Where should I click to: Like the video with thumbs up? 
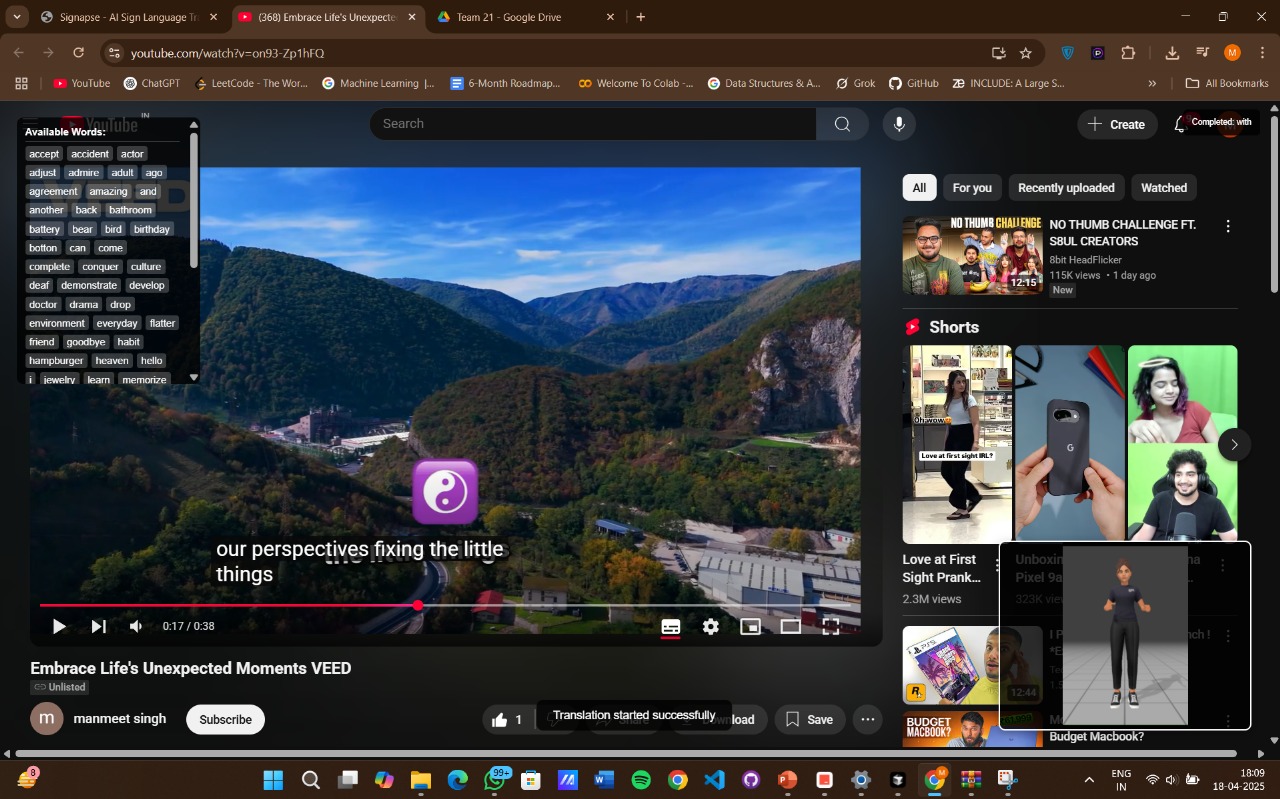click(x=508, y=719)
